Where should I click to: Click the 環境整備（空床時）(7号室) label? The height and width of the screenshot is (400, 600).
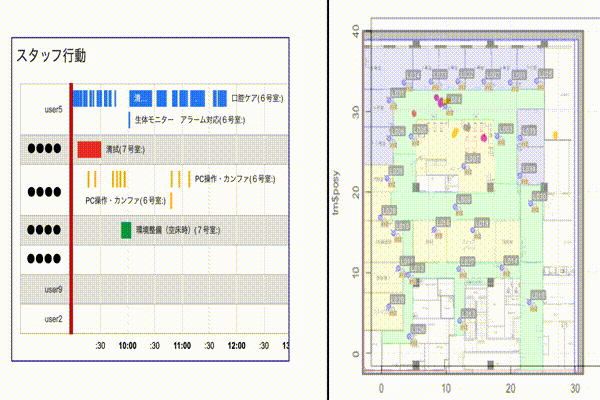(x=178, y=230)
